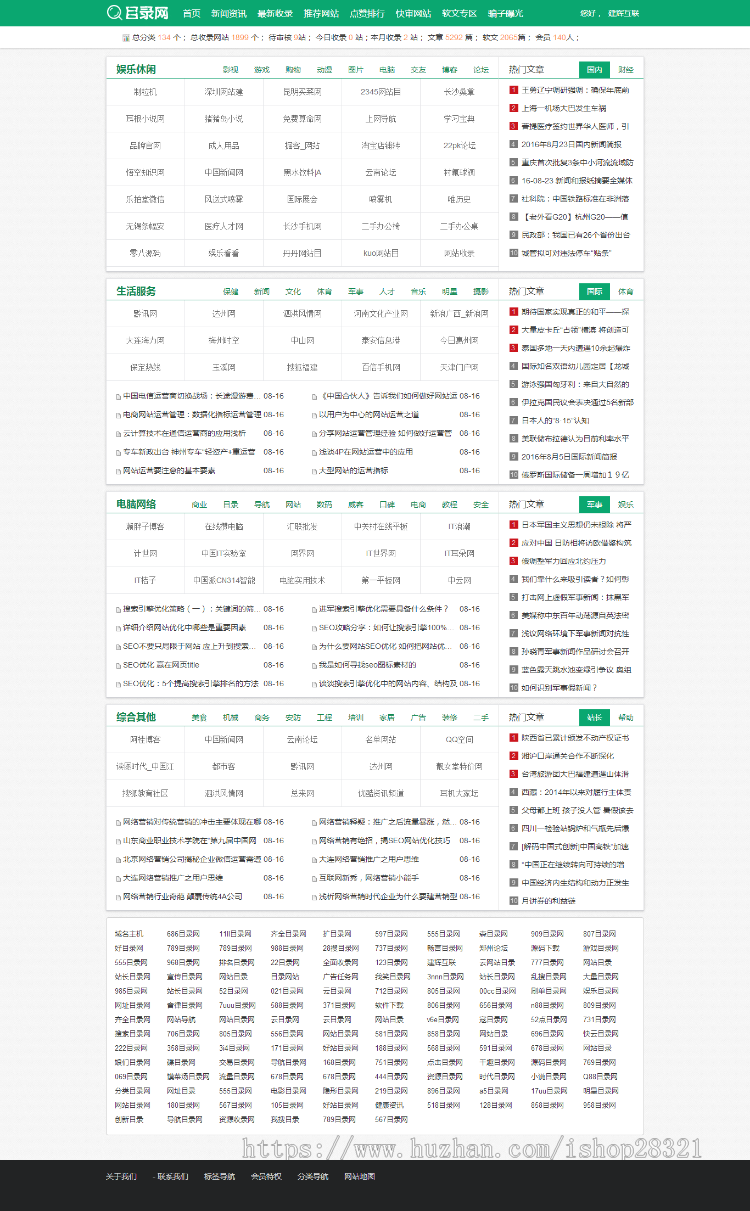Select 点赞排行 in the navigation bar
This screenshot has width=750, height=1211.
pyautogui.click(x=367, y=14)
